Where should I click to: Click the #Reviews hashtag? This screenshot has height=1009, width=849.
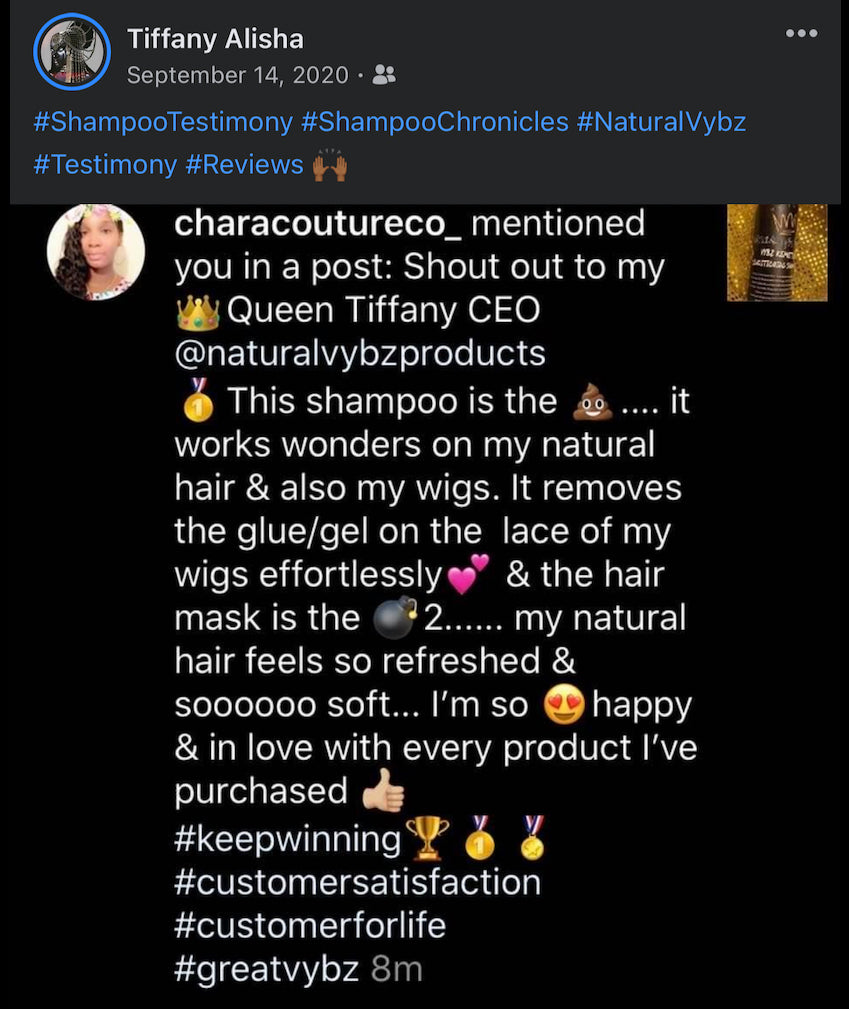click(244, 164)
